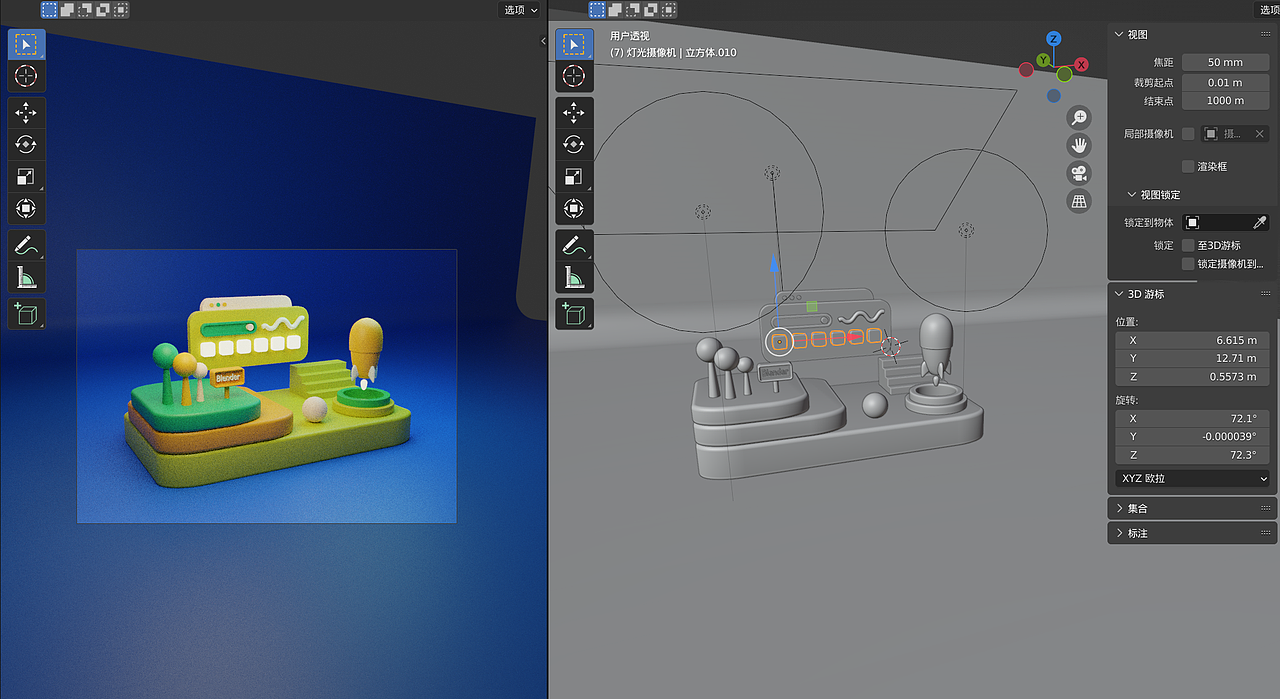The image size is (1280, 699).
Task: Click the Z axis on navigation gizmo
Action: point(1053,39)
